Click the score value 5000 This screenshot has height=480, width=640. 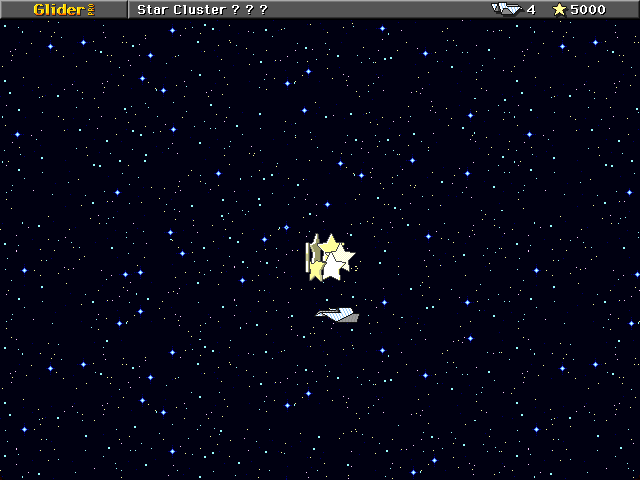click(588, 9)
